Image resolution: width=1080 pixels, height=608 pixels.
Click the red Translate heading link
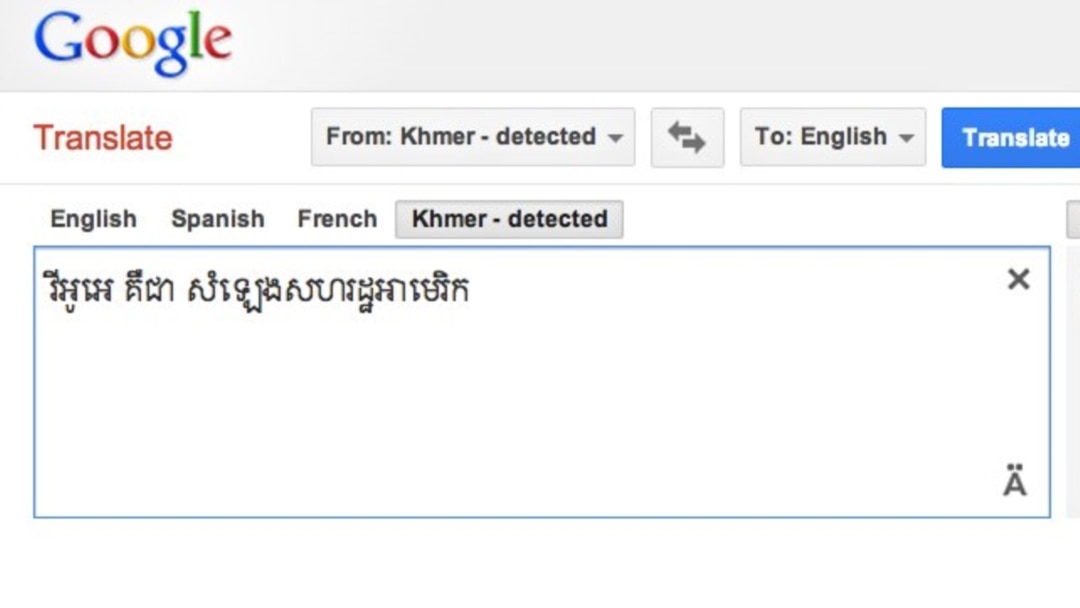[x=103, y=137]
